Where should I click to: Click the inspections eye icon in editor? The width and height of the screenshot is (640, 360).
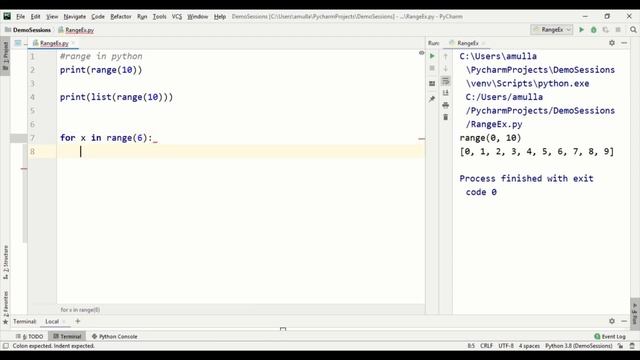421,53
